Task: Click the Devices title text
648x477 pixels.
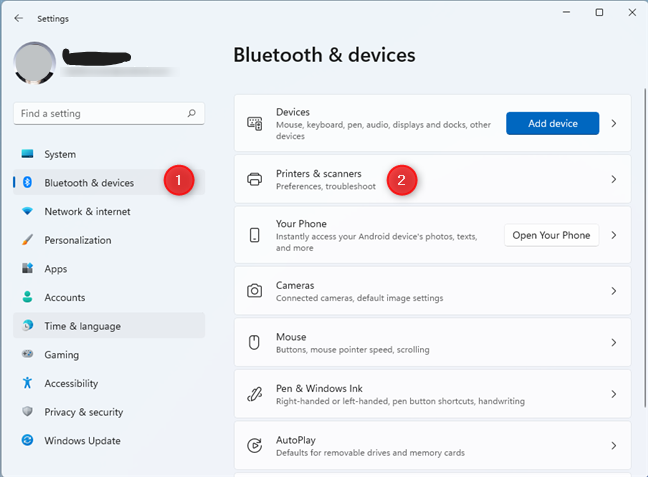Action: (x=293, y=112)
